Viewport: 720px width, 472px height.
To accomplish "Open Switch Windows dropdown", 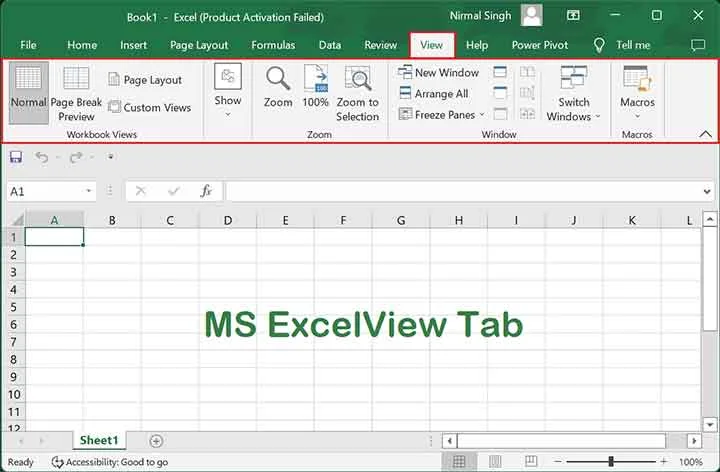I will [573, 94].
